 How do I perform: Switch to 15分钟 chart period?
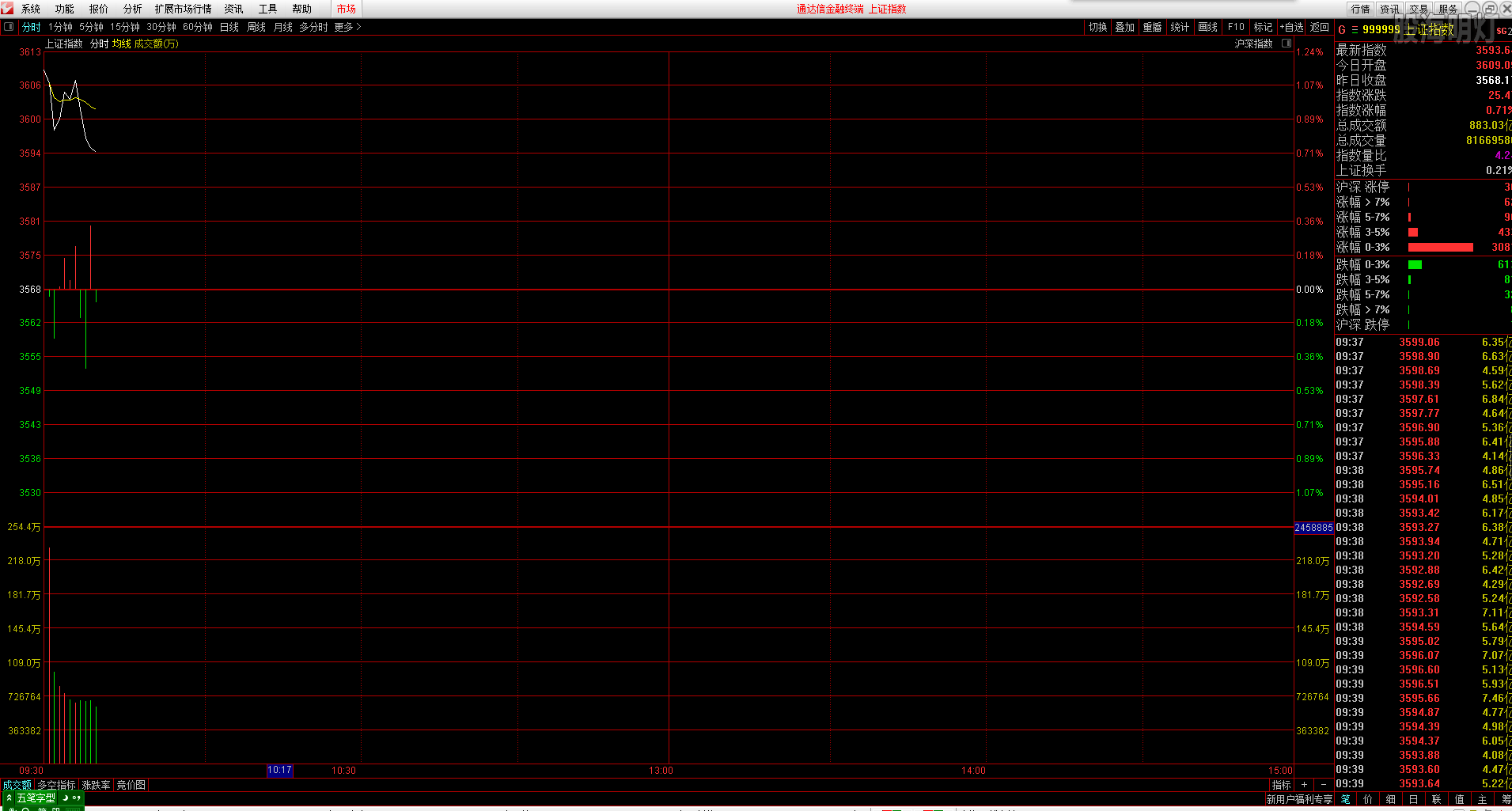click(125, 27)
